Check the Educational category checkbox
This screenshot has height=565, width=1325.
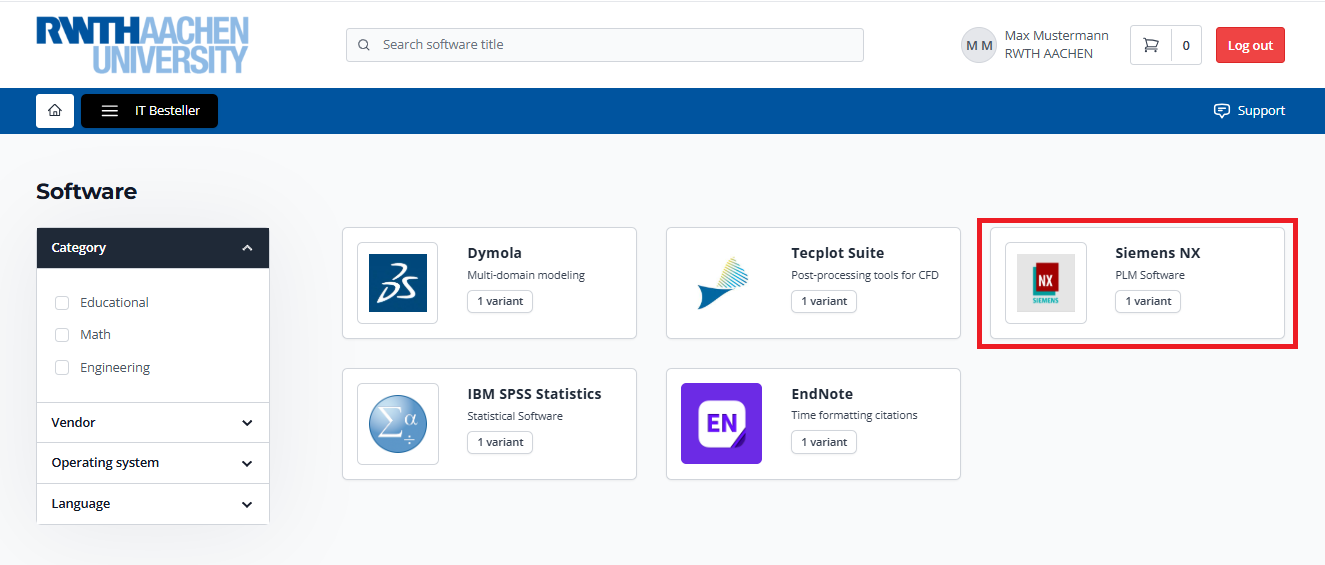[x=62, y=302]
